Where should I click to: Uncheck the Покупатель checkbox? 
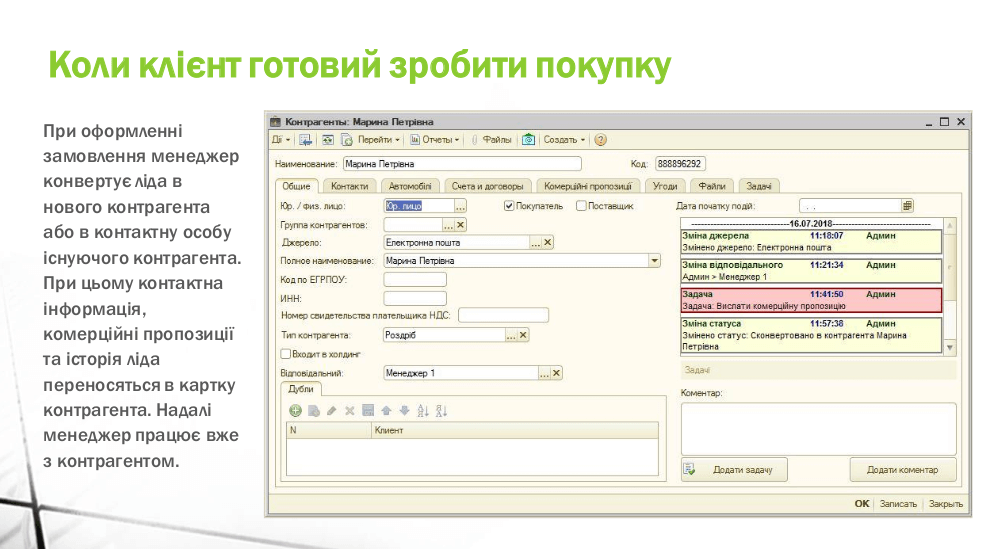[509, 206]
